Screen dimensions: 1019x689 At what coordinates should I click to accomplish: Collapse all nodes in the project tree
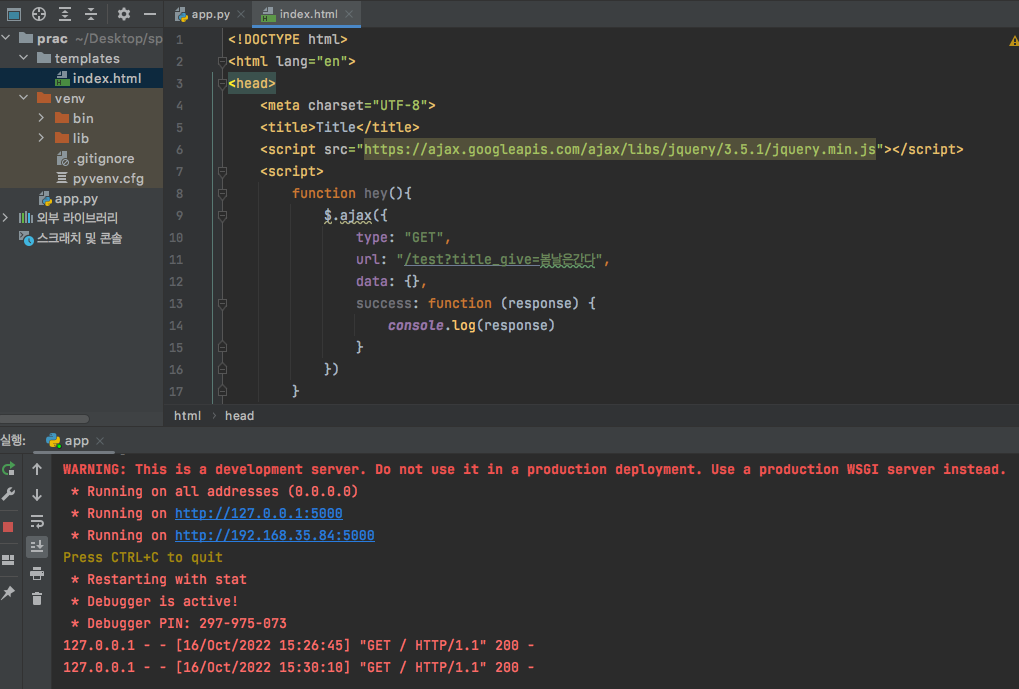tap(91, 14)
